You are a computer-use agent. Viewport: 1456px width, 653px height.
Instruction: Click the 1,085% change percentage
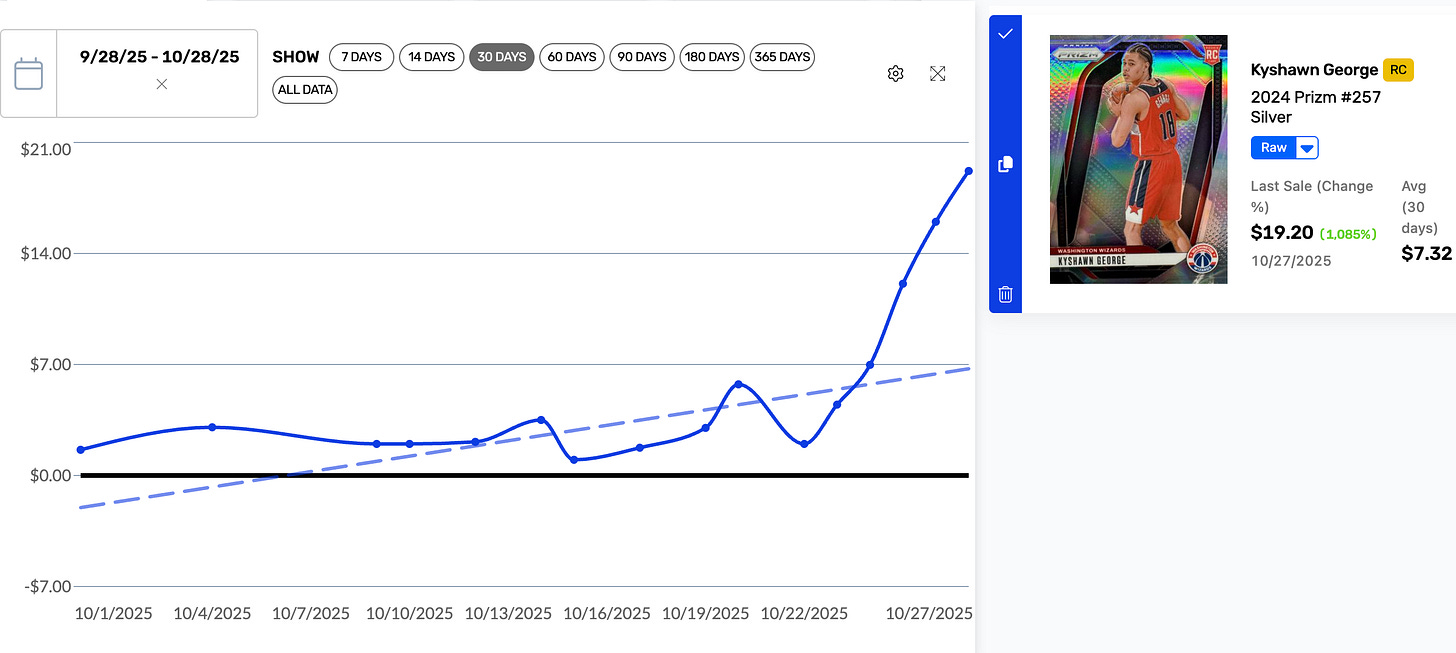click(1348, 234)
